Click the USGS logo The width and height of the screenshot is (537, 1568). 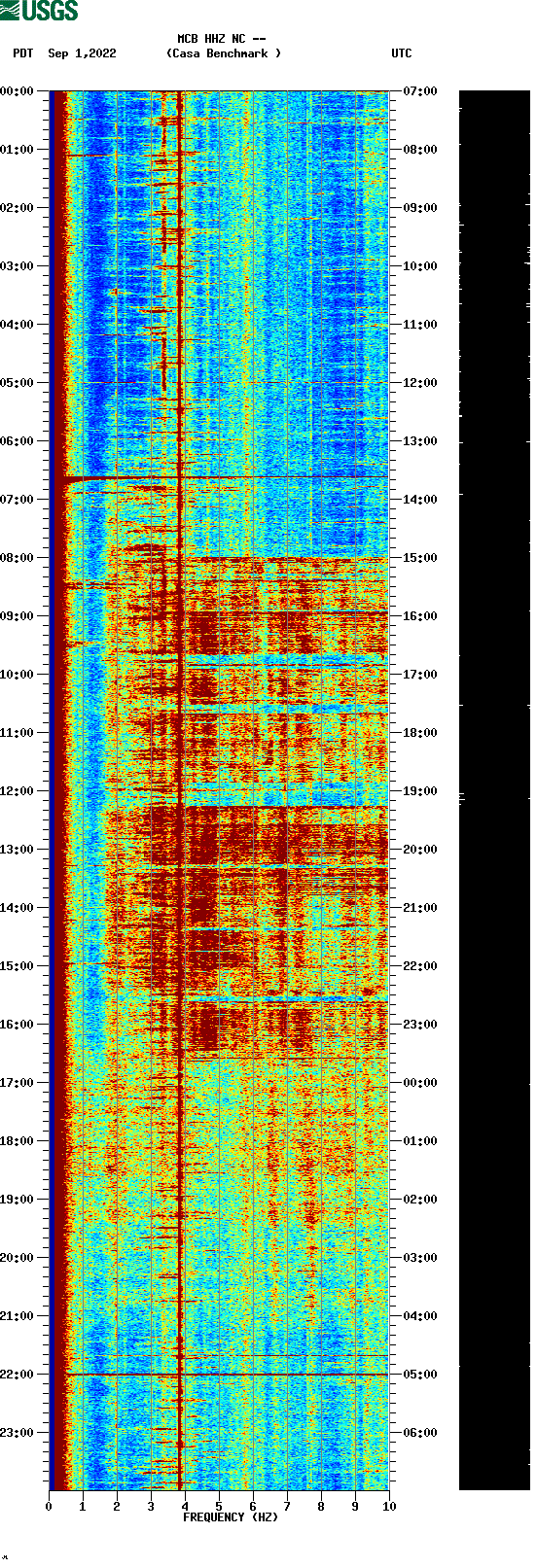[x=39, y=11]
